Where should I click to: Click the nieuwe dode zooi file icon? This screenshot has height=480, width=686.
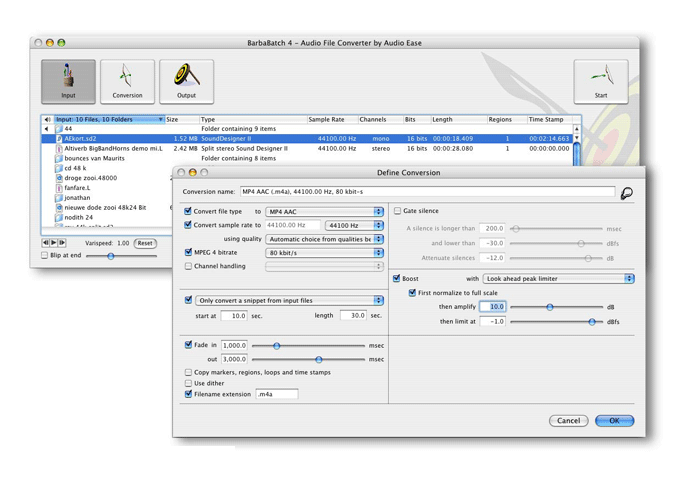[59, 208]
